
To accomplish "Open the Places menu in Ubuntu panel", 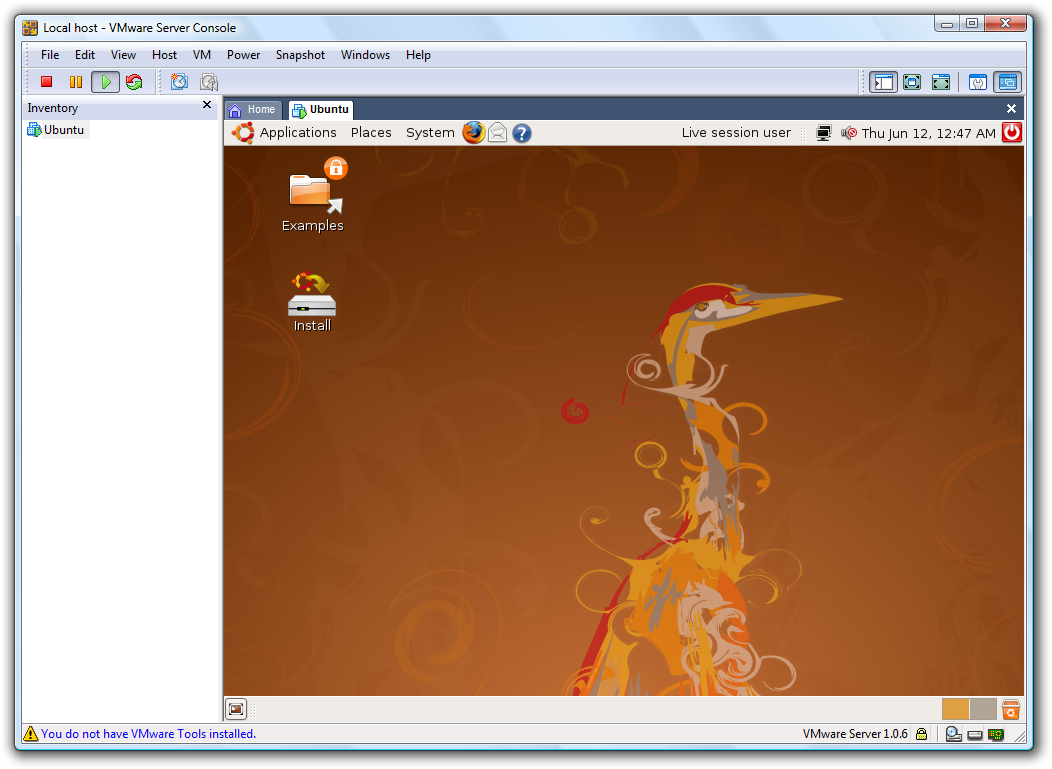I will [371, 133].
